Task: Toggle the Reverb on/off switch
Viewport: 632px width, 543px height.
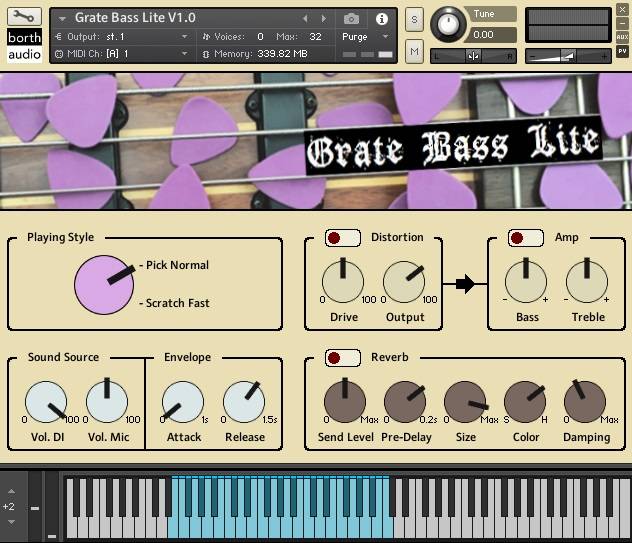Action: pyautogui.click(x=343, y=357)
